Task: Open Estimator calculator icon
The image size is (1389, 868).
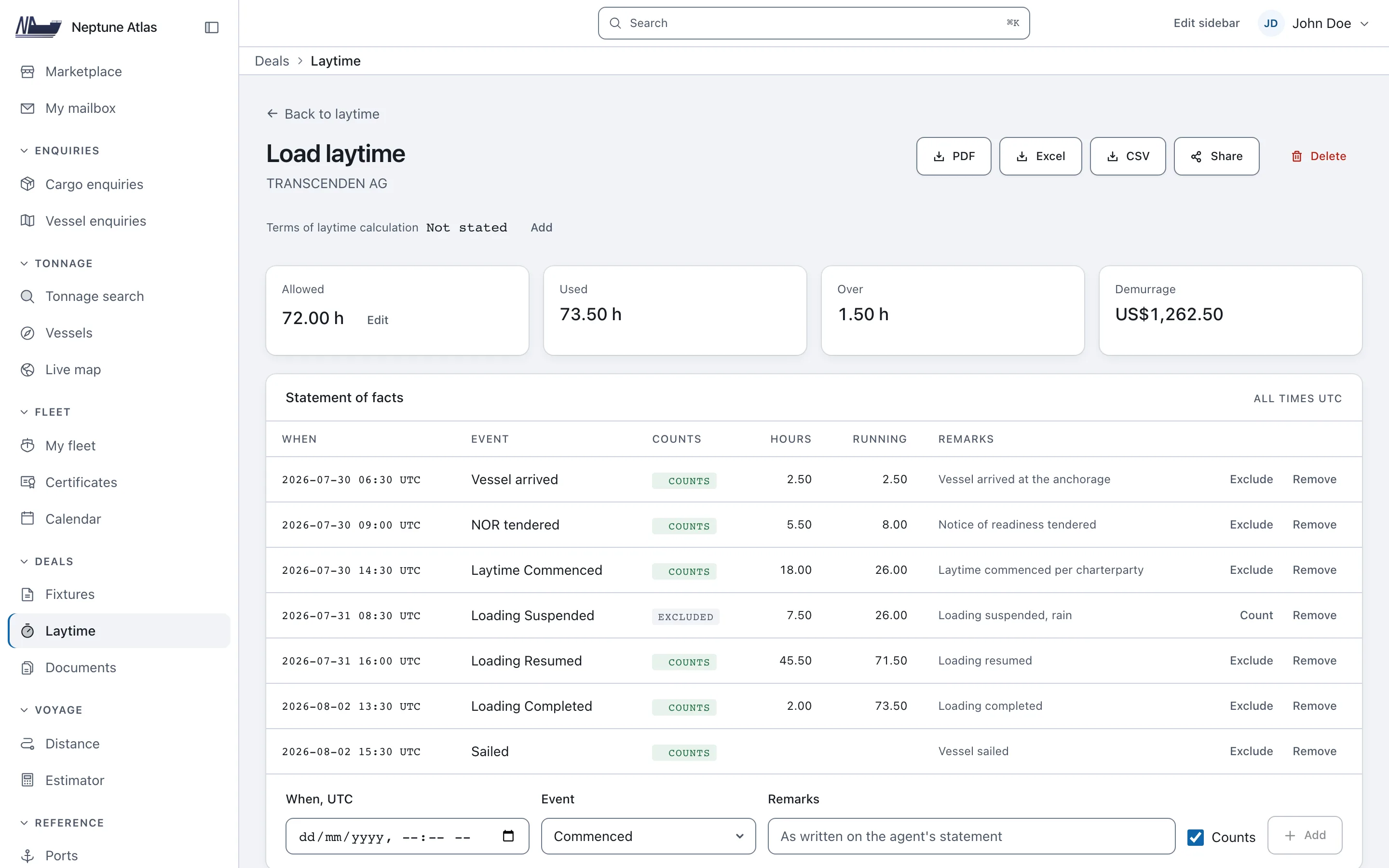Action: click(x=27, y=780)
